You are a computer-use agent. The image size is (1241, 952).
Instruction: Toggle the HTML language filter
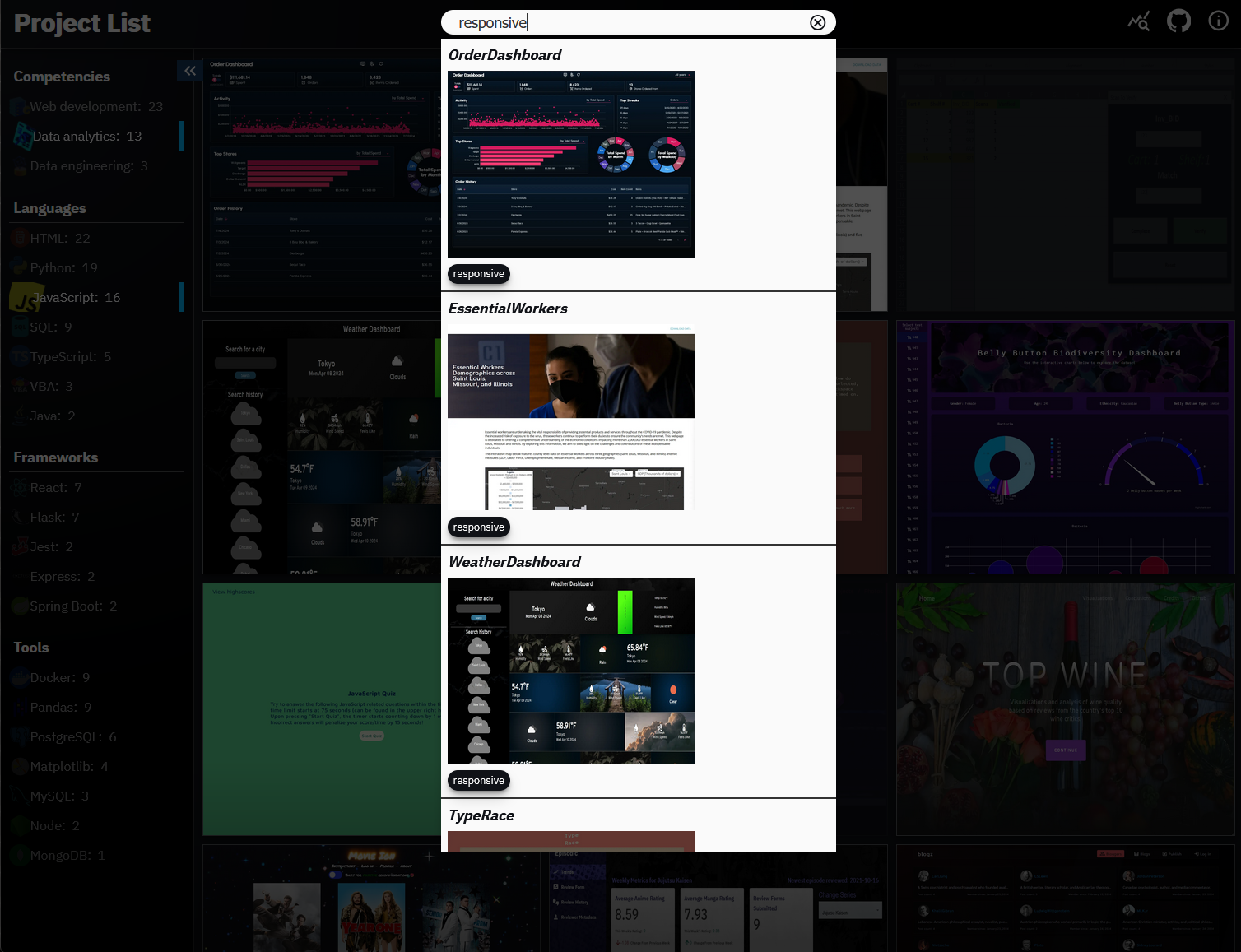point(97,239)
